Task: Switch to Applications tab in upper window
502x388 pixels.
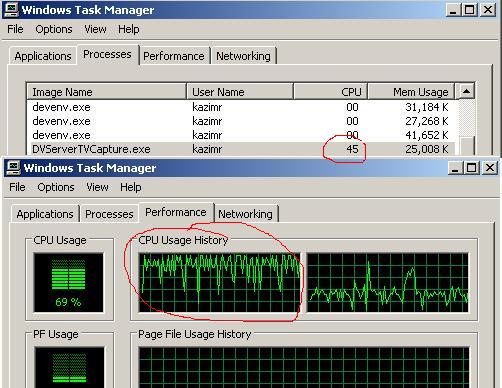Action: pyautogui.click(x=43, y=56)
